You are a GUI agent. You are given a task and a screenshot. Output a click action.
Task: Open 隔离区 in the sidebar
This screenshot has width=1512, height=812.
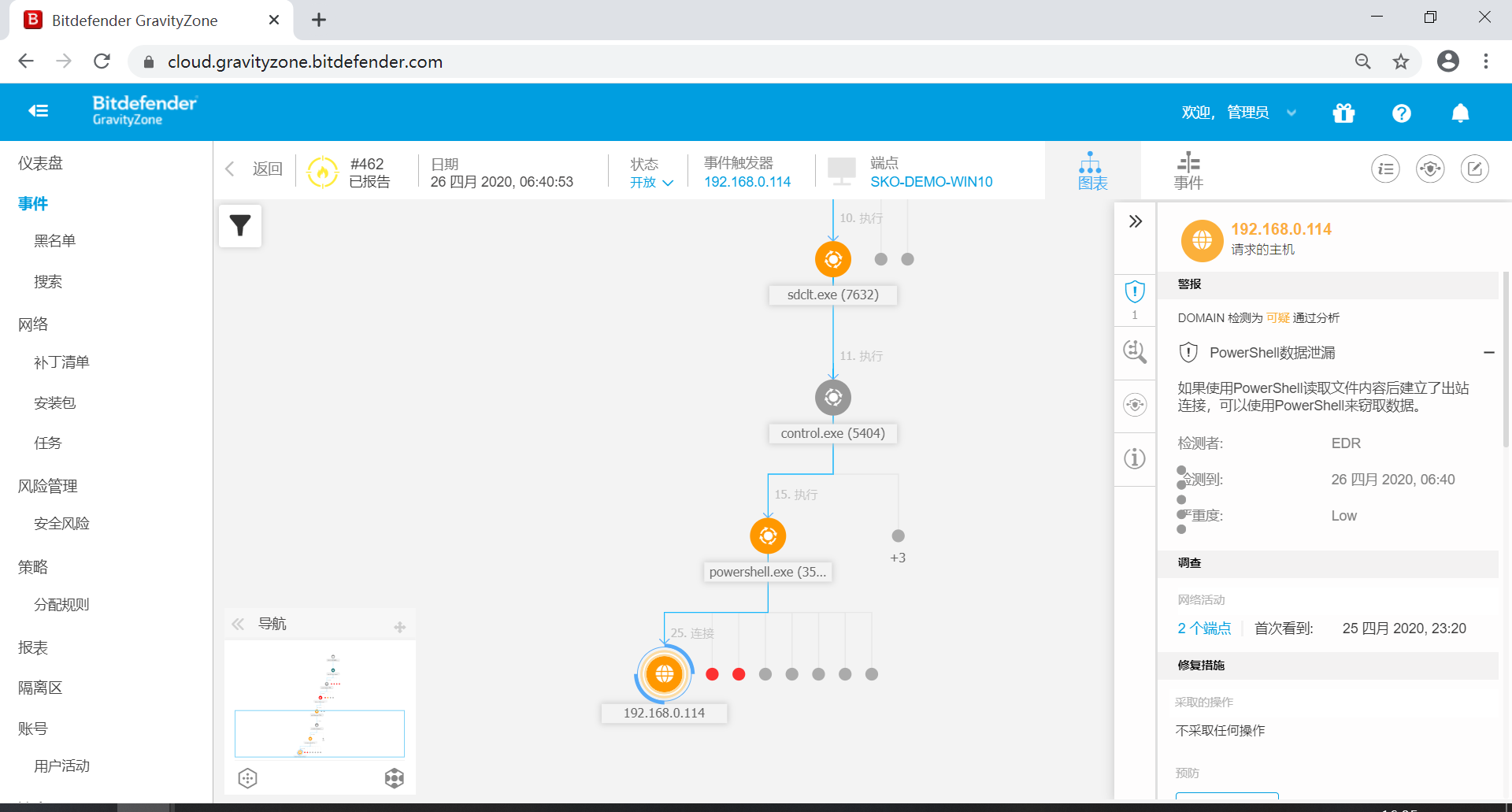[x=40, y=688]
